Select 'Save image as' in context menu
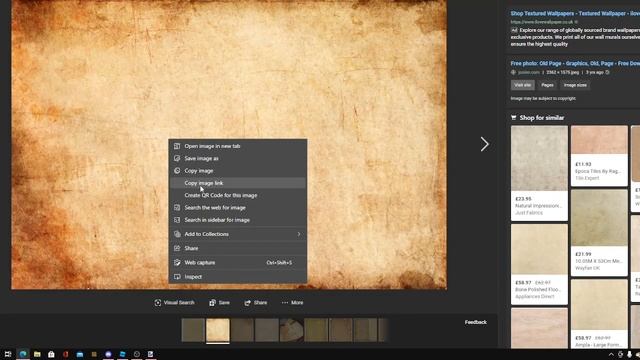This screenshot has height=360, width=640. tap(238, 158)
